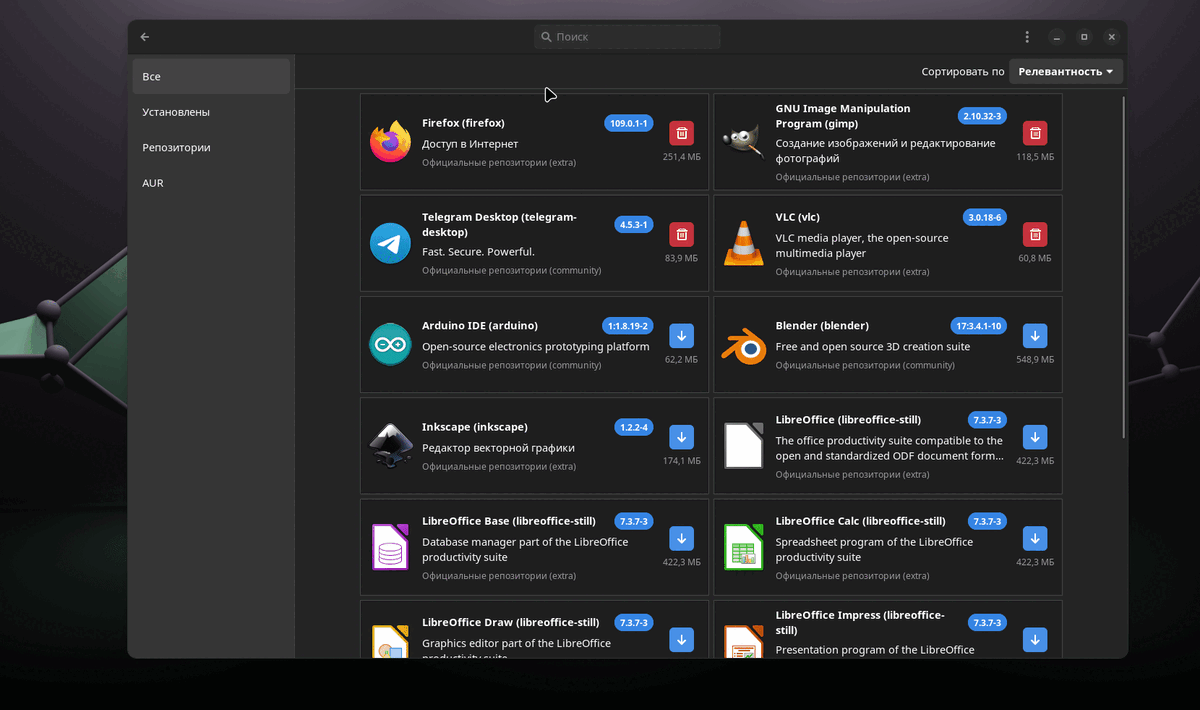Open the Релевантность sort dropdown
The image size is (1200, 710).
click(x=1066, y=72)
